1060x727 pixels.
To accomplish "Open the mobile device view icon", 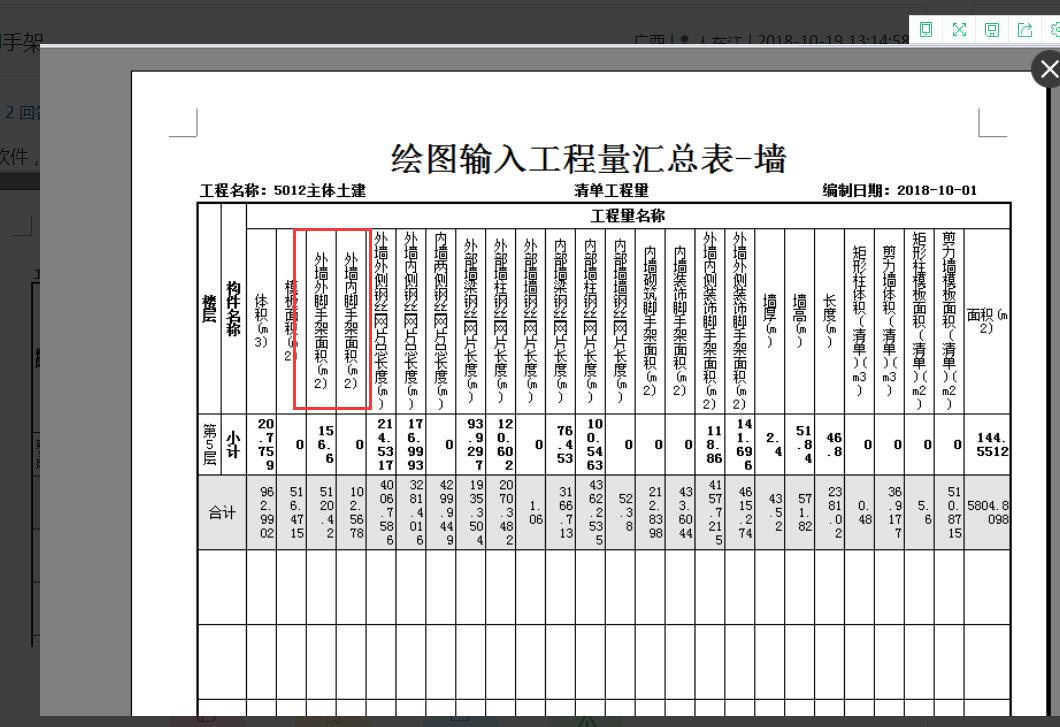I will 926,30.
